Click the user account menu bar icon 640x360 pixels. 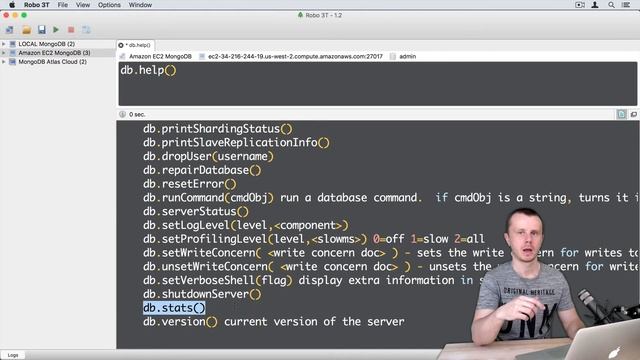(595, 5)
